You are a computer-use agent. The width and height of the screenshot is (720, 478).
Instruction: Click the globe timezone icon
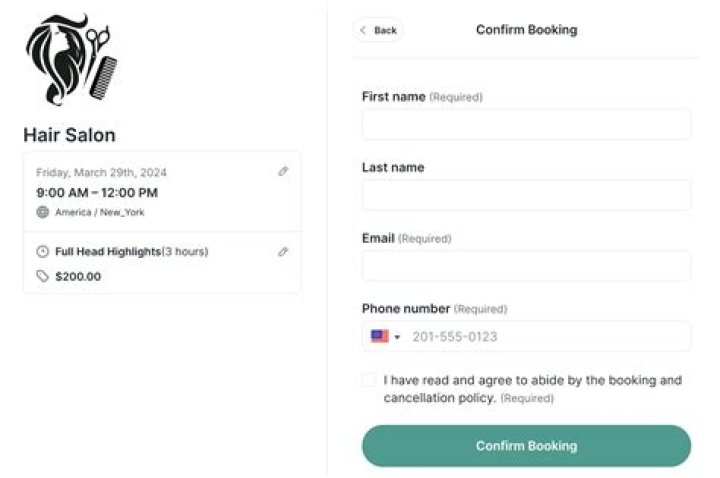[x=42, y=212]
